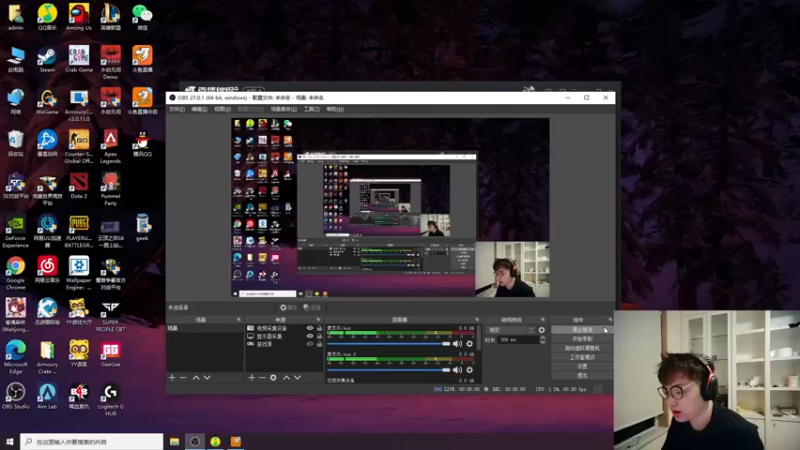
Task: Open Dota 2 desktop shortcut
Action: click(x=79, y=186)
